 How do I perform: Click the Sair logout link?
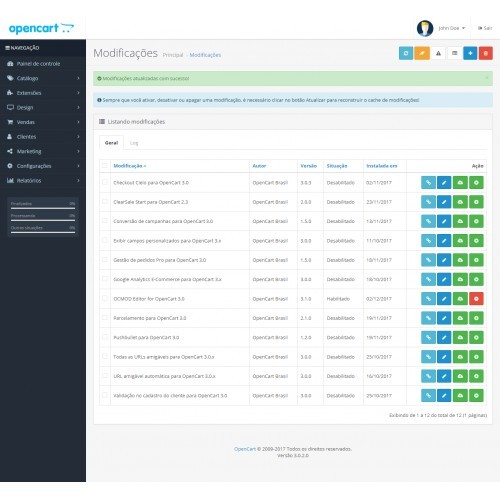tap(485, 28)
